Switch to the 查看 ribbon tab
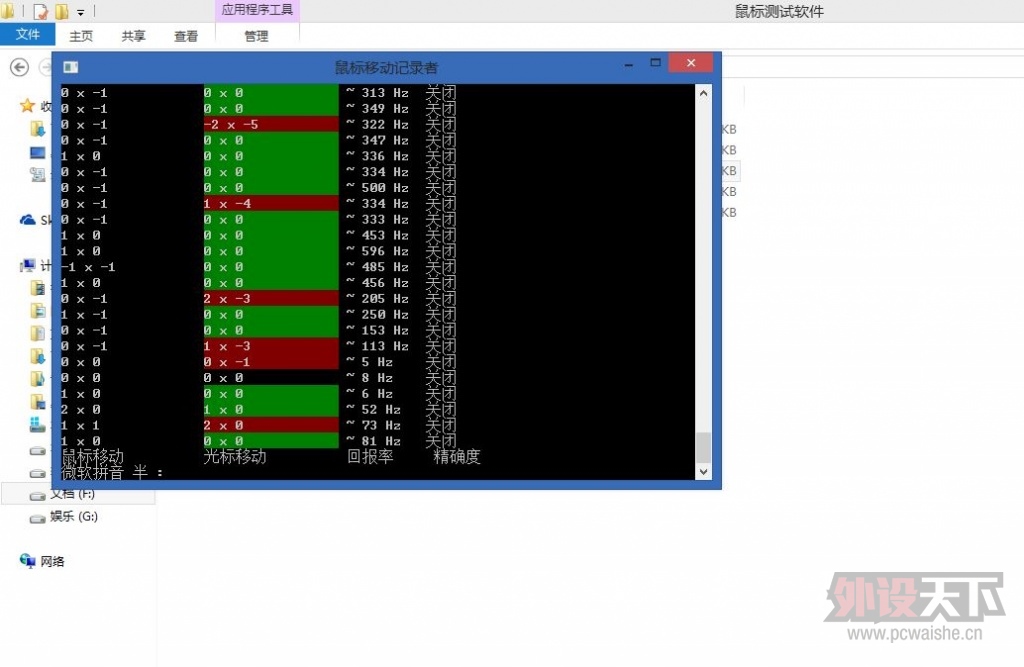The width and height of the screenshot is (1024, 667). click(x=185, y=36)
